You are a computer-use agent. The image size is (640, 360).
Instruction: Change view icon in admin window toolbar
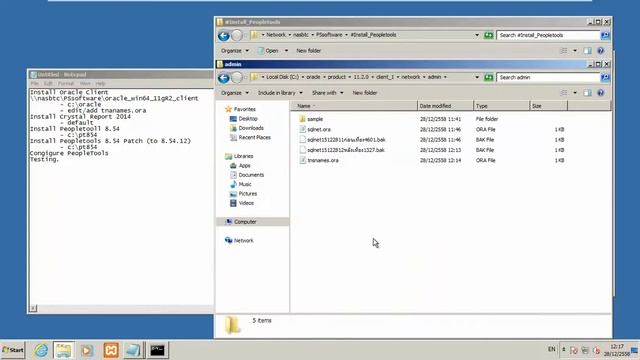[564, 93]
